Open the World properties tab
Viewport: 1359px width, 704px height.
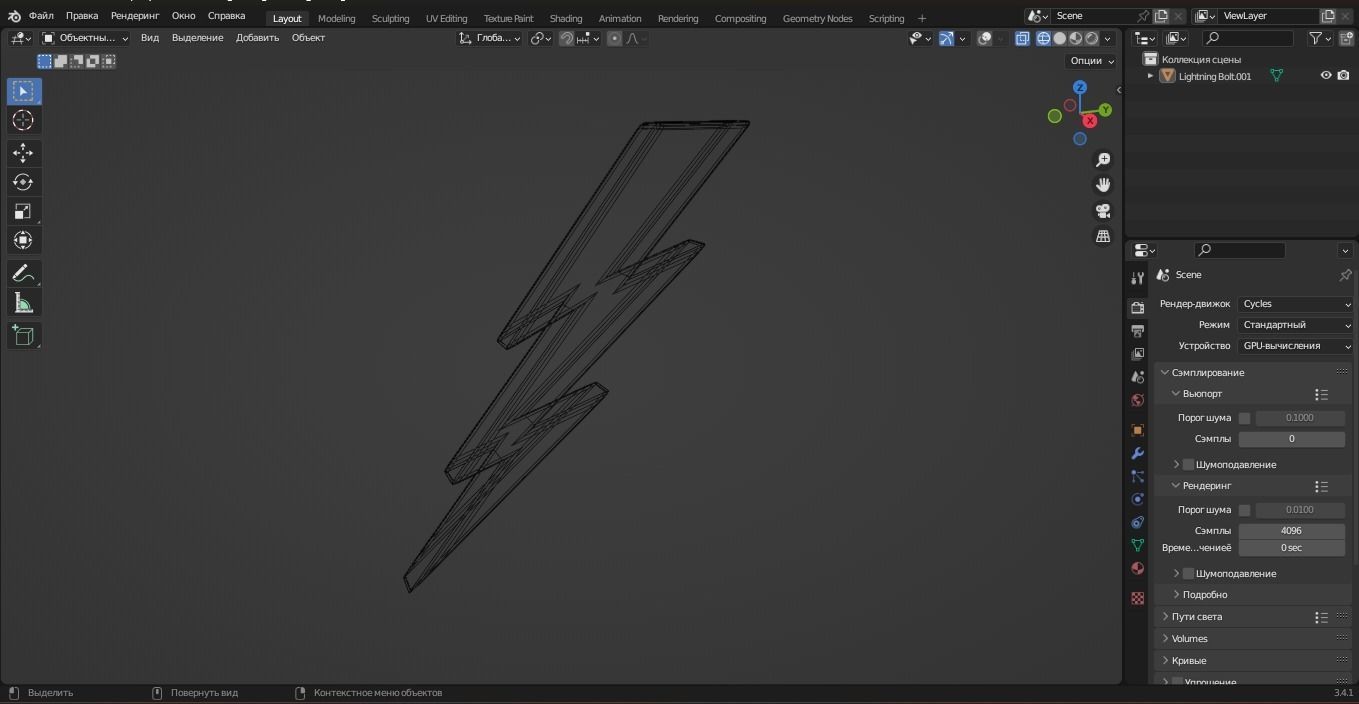pyautogui.click(x=1137, y=400)
